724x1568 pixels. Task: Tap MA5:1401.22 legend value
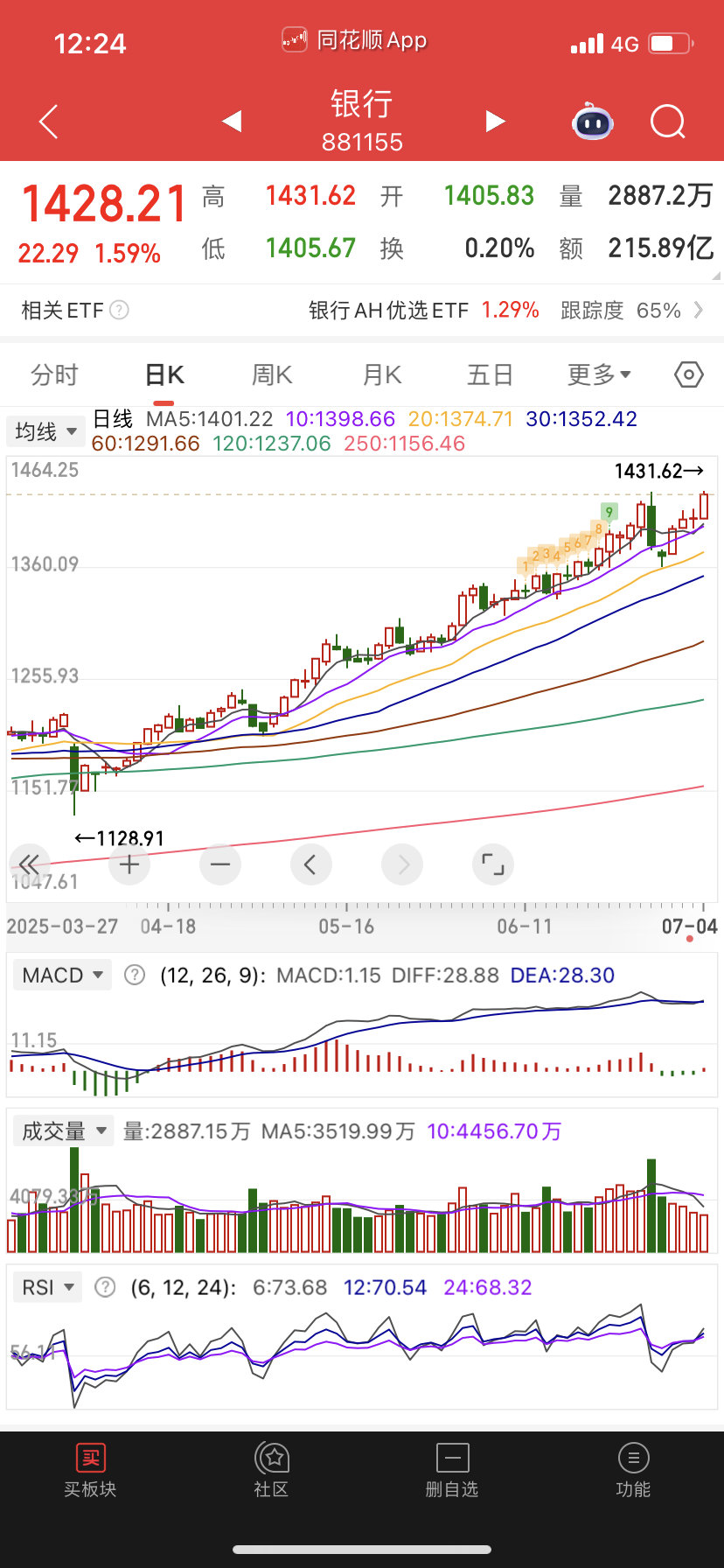[209, 419]
